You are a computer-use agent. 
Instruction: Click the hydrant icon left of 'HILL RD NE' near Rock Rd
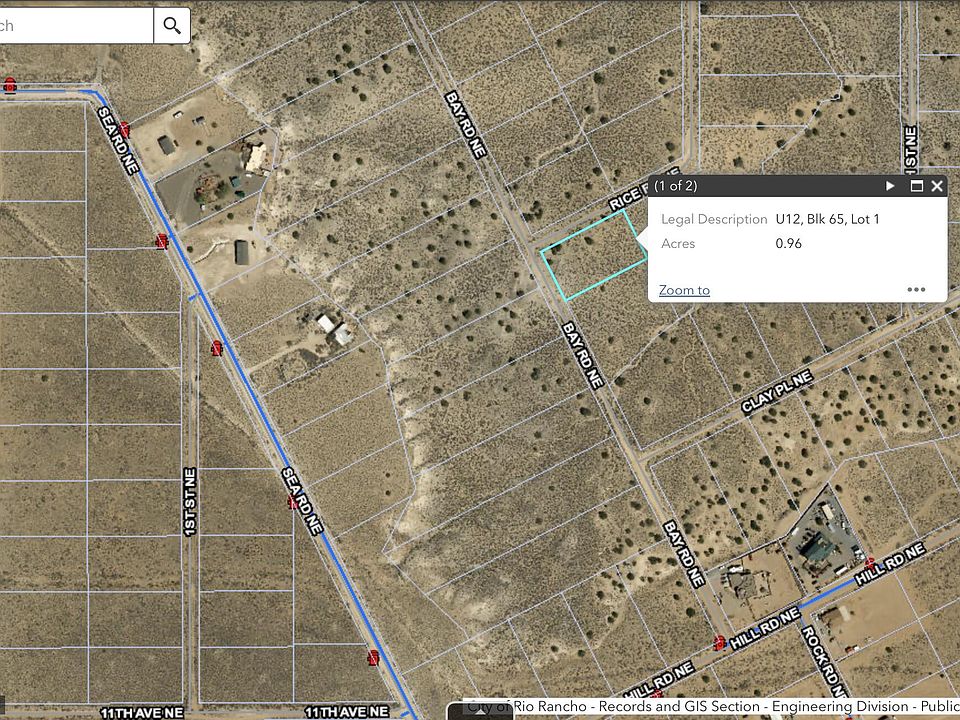pos(719,643)
